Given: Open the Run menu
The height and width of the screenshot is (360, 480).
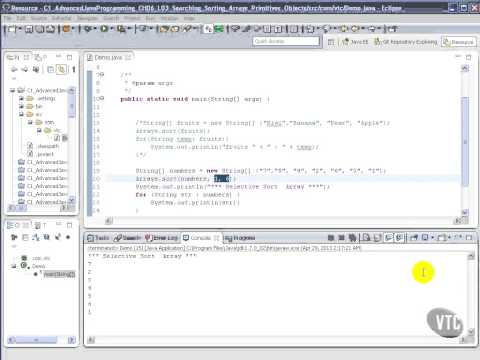Looking at the screenshot, I should click(150, 18).
